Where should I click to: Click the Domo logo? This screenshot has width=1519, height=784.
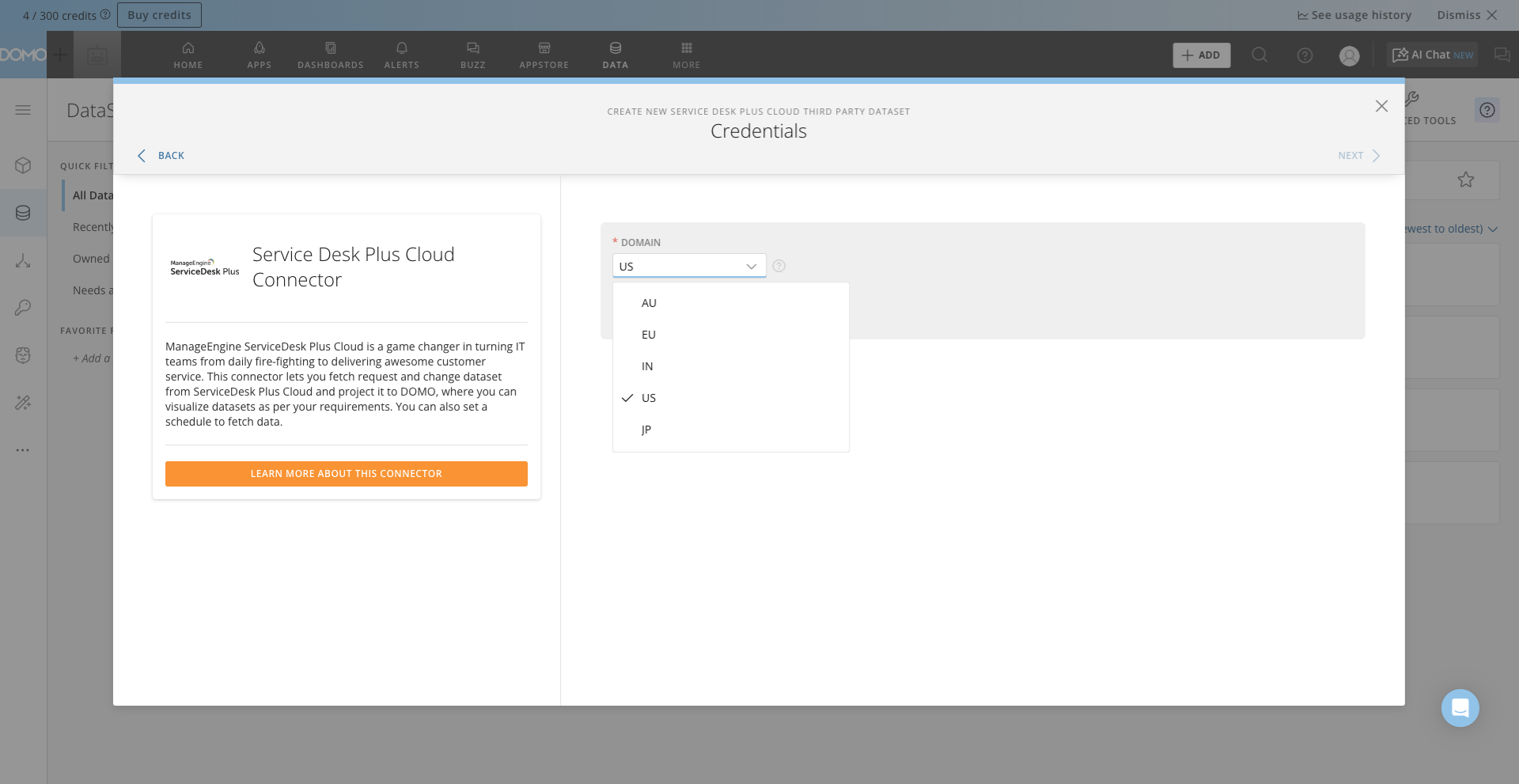[x=23, y=55]
